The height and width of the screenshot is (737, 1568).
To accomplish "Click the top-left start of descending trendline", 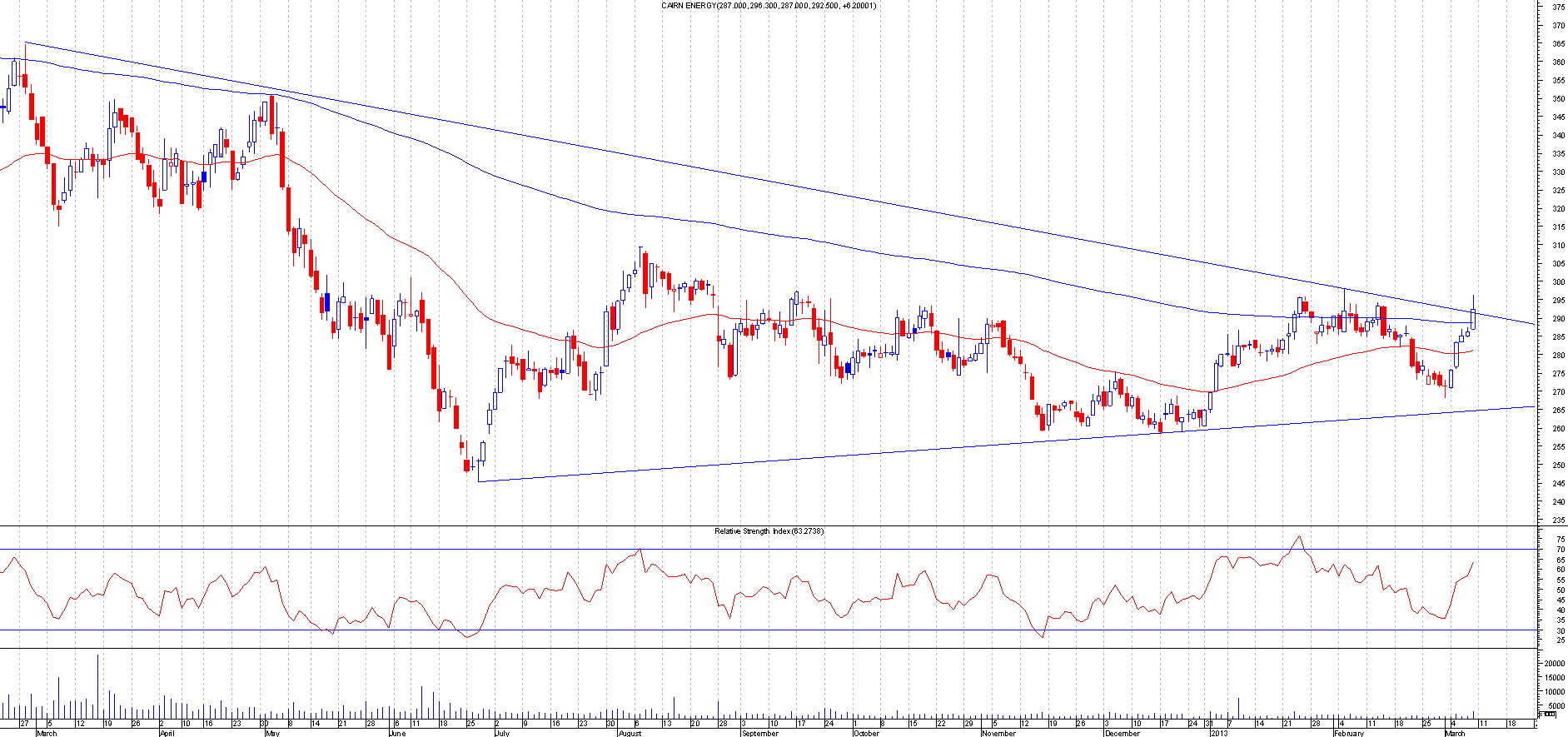I will pos(26,42).
